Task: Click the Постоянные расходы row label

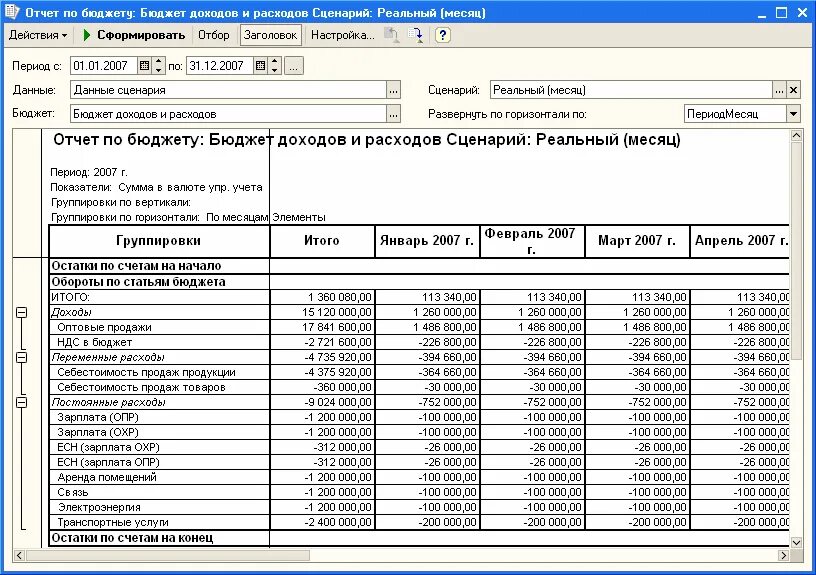Action: coord(108,402)
